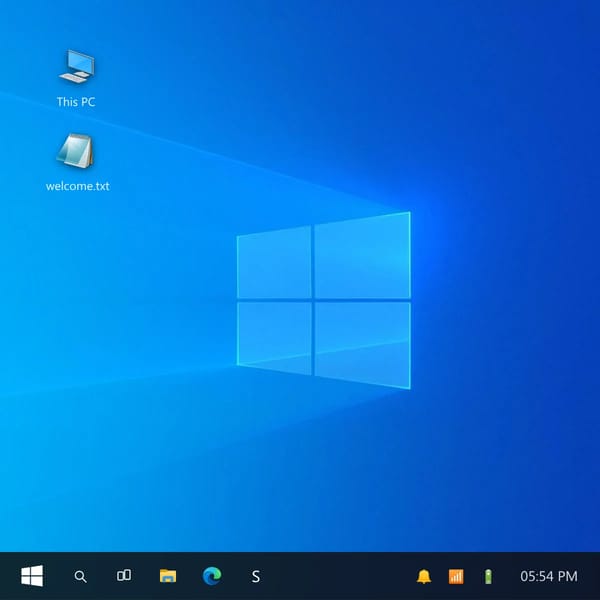
Task: Open taskbar search magnifier
Action: pos(80,576)
